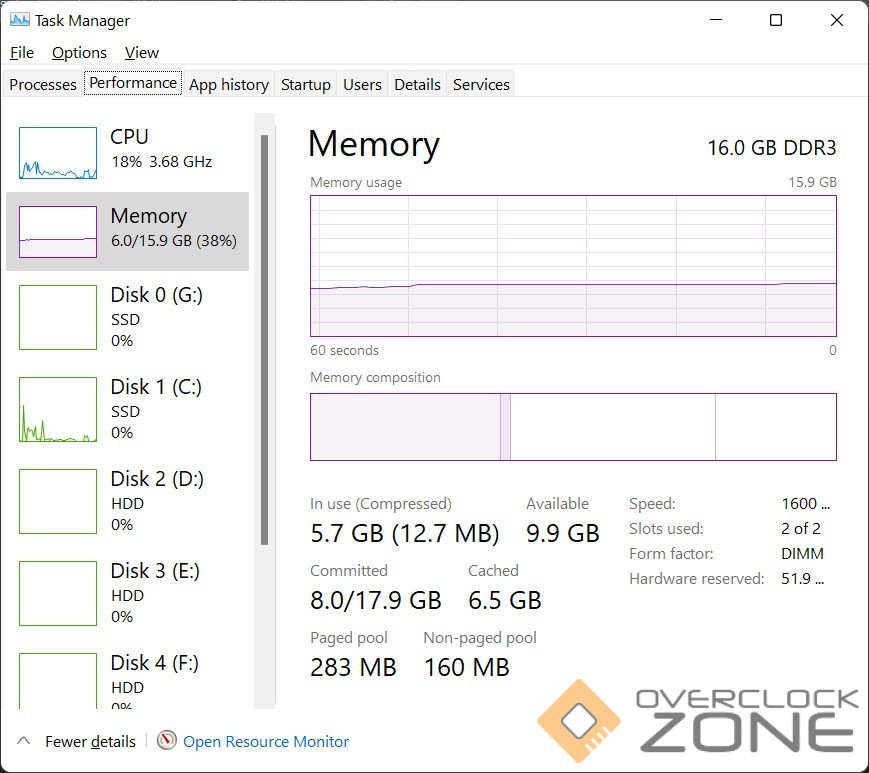The width and height of the screenshot is (869, 773).
Task: Open the Details tab
Action: [x=417, y=85]
